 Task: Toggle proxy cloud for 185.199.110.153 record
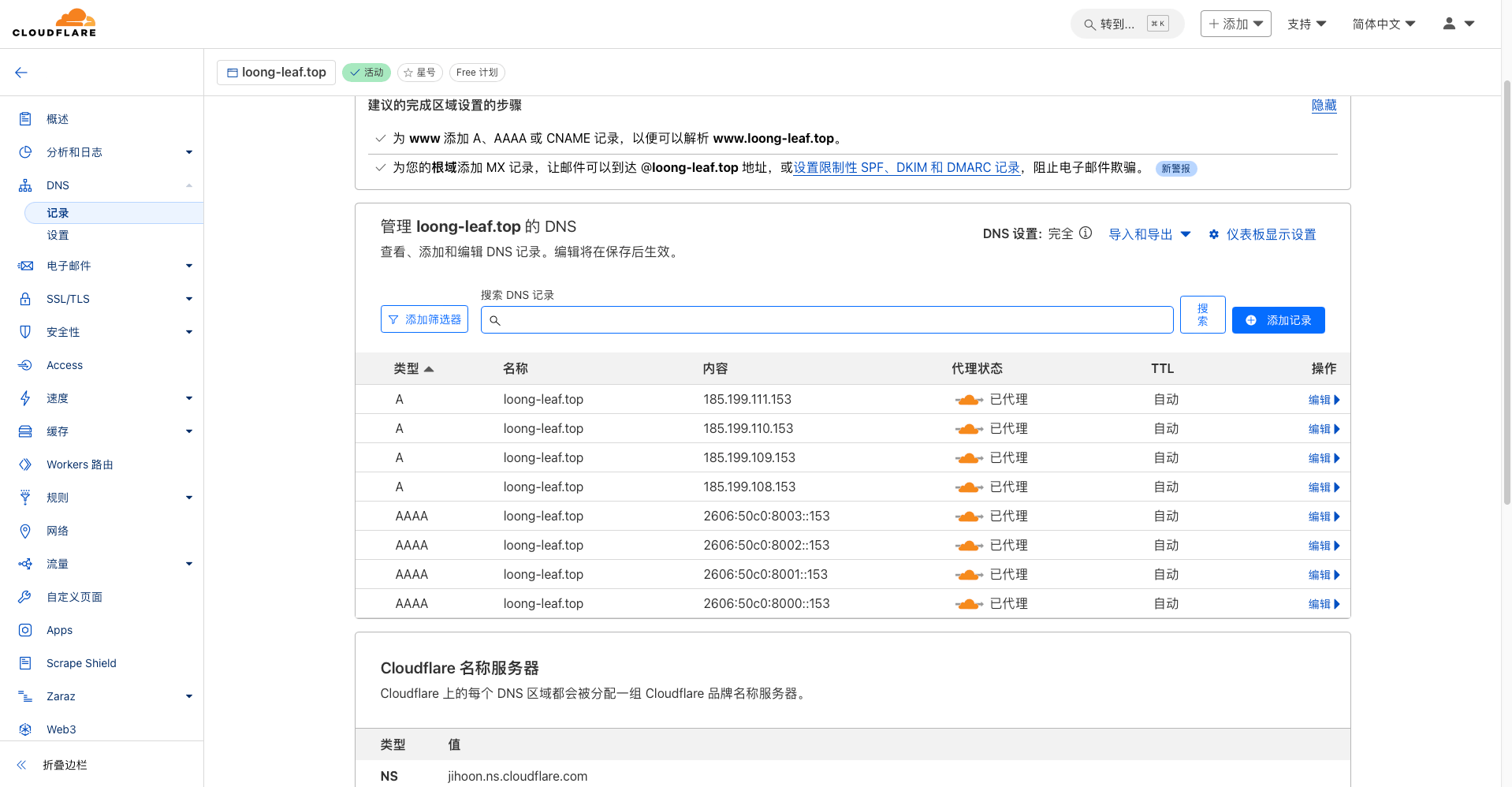[969, 429]
